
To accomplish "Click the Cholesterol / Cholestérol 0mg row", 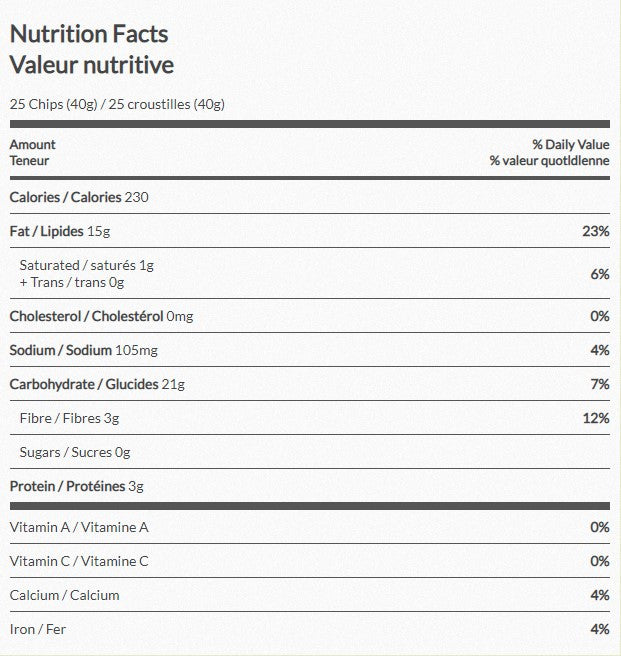I will 101,316.
